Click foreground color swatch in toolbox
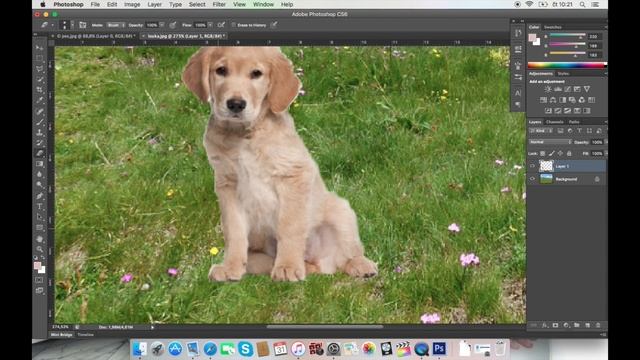This screenshot has height=360, width=640. click(37, 266)
